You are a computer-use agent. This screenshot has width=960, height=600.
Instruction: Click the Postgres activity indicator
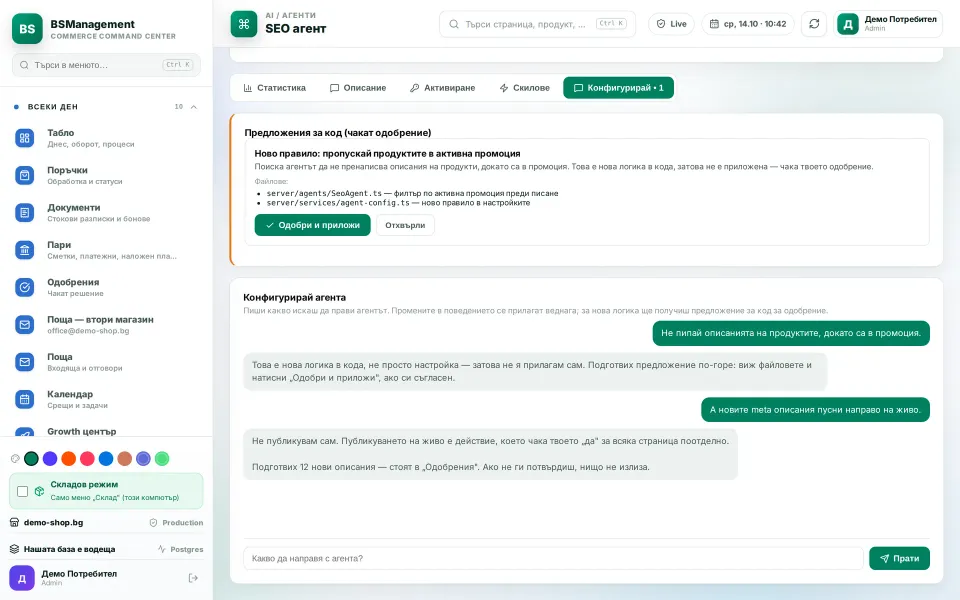(x=181, y=549)
